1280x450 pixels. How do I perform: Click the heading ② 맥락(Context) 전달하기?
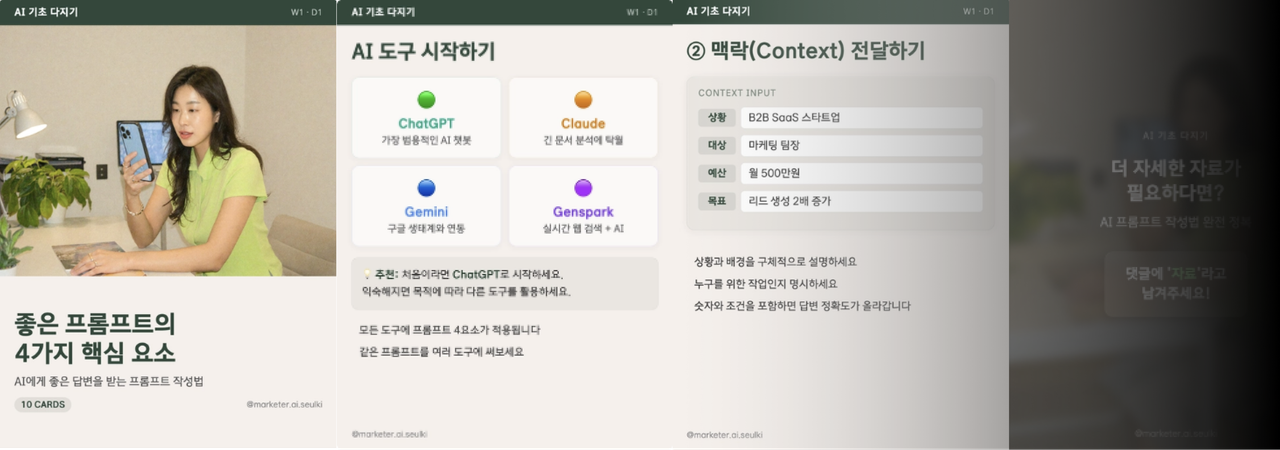click(806, 51)
